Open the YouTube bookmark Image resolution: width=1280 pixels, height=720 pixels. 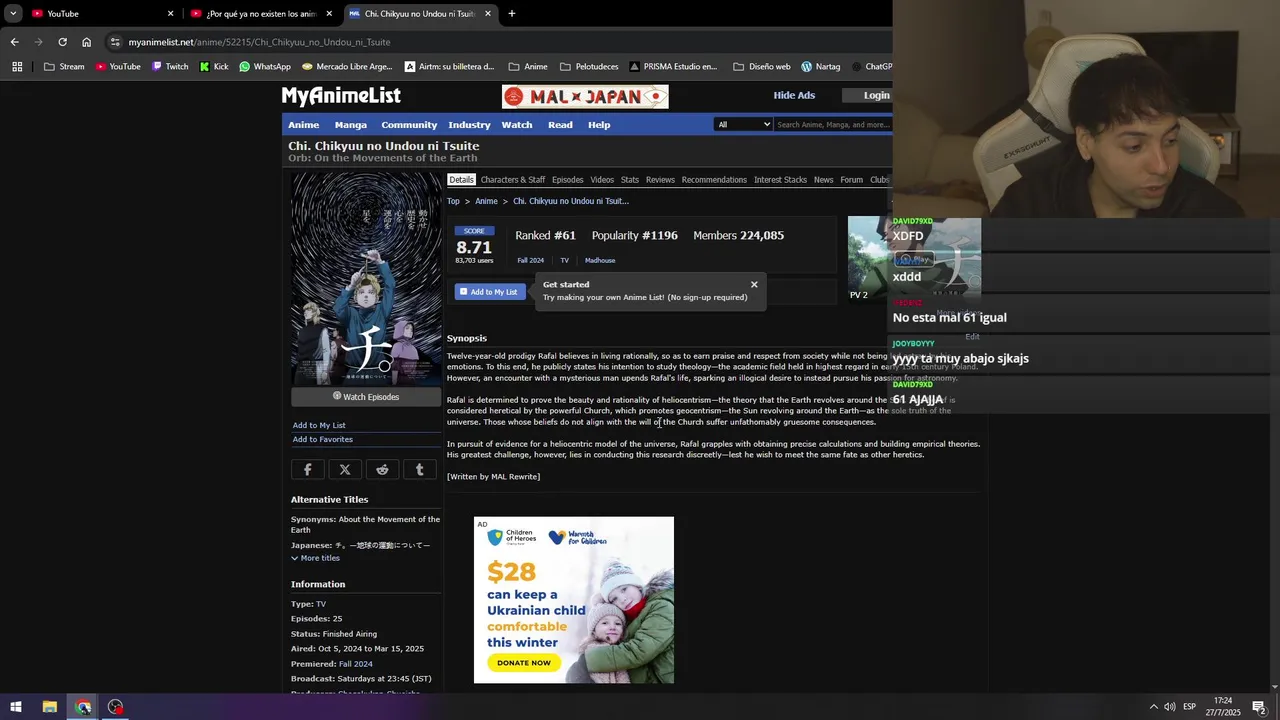[x=118, y=67]
